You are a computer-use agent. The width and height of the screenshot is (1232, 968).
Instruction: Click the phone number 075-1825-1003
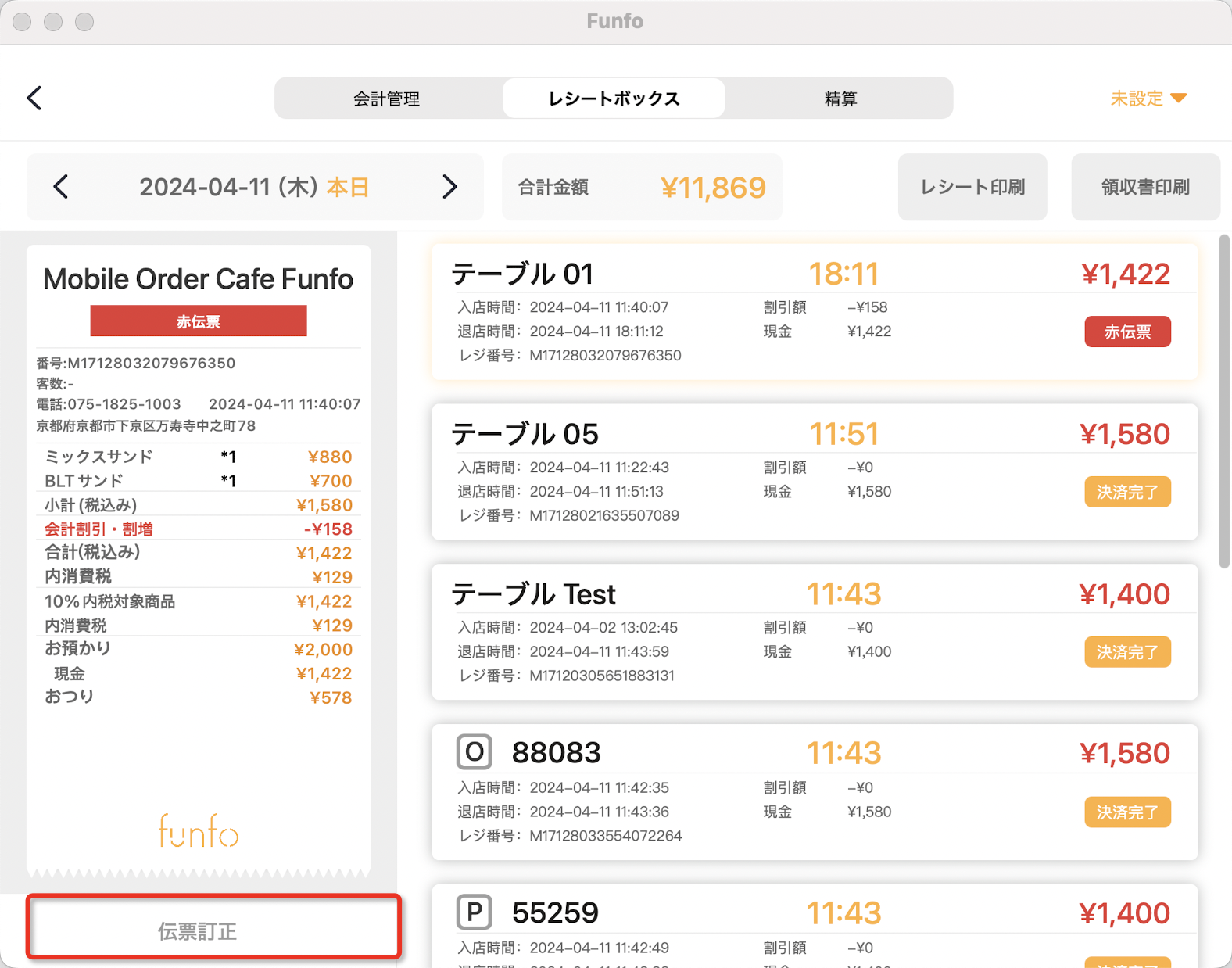(124, 404)
